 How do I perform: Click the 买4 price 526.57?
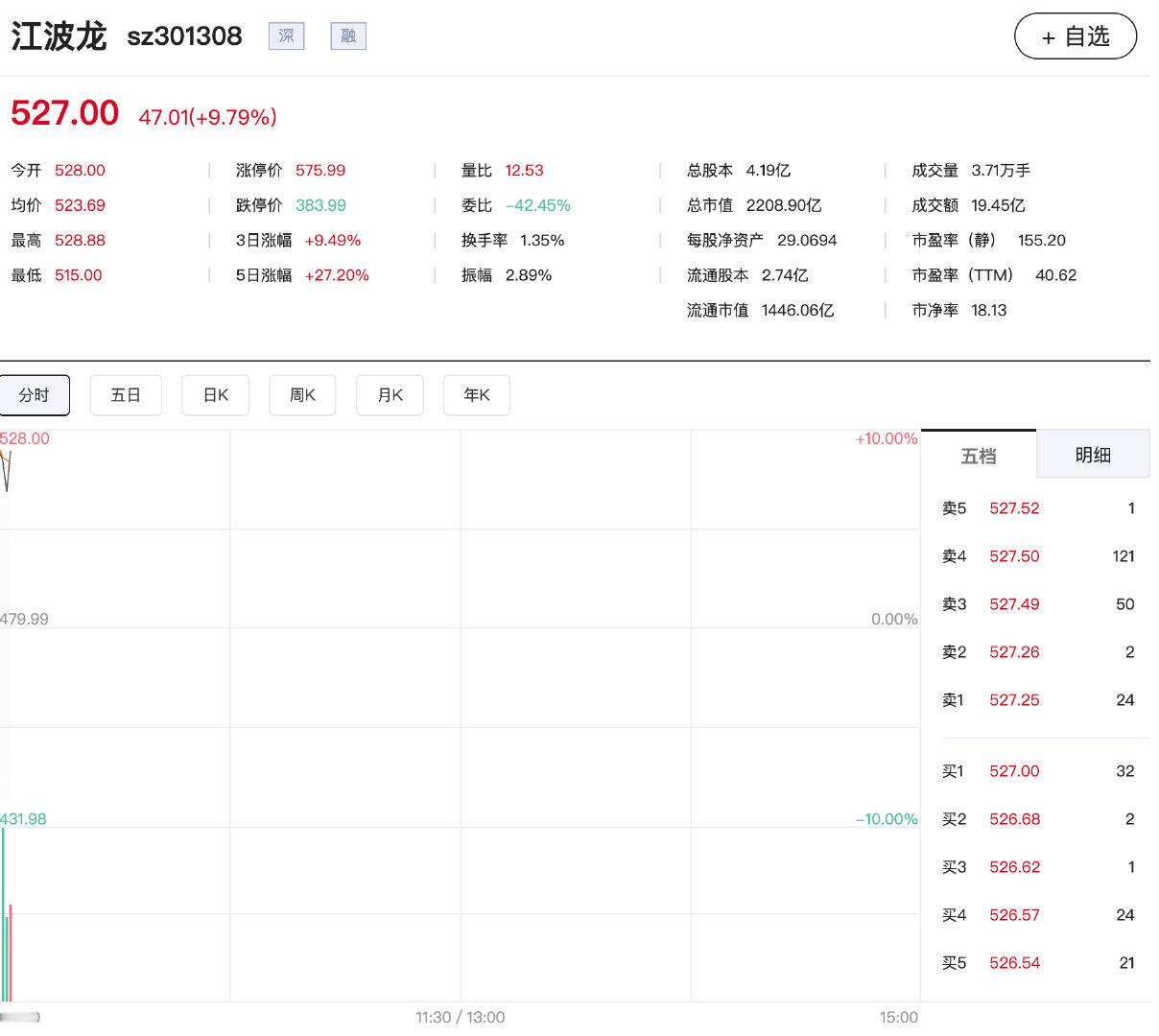pyautogui.click(x=1014, y=915)
